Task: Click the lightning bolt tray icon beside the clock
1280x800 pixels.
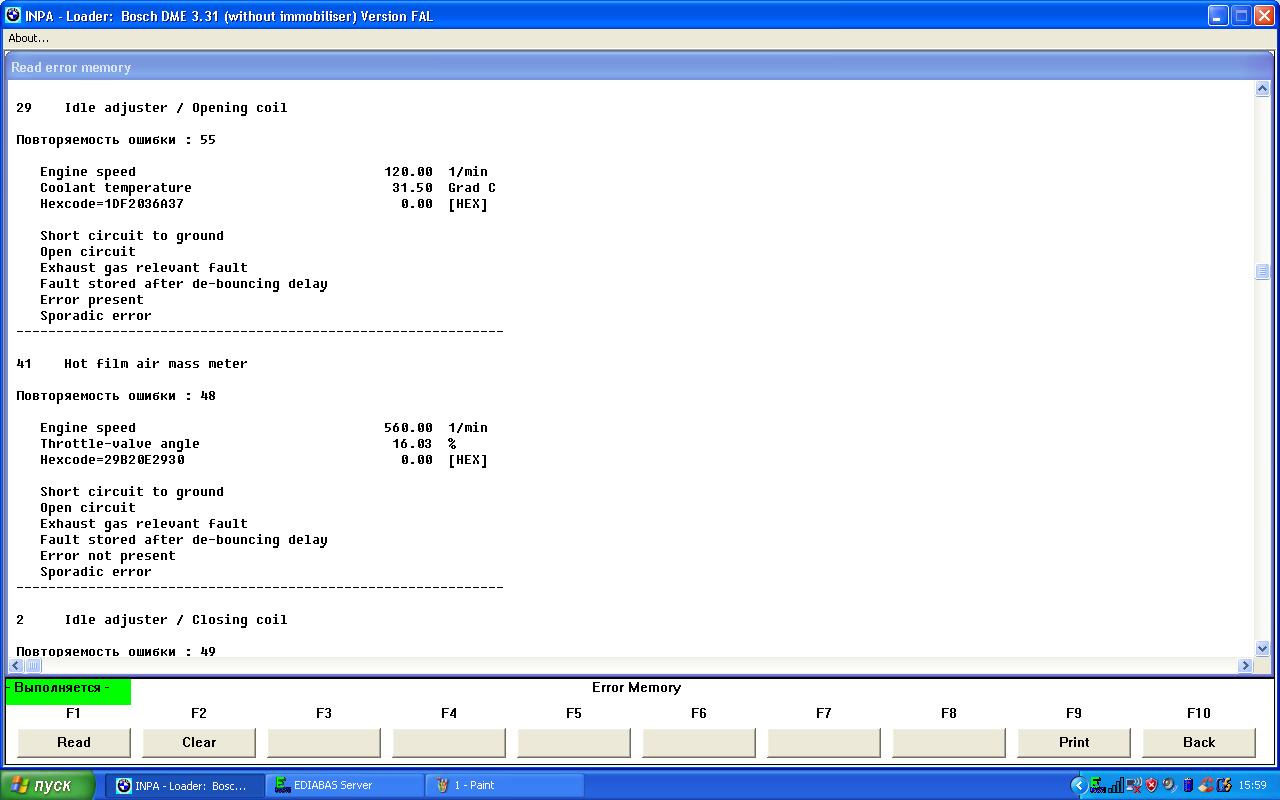Action: tap(1223, 785)
